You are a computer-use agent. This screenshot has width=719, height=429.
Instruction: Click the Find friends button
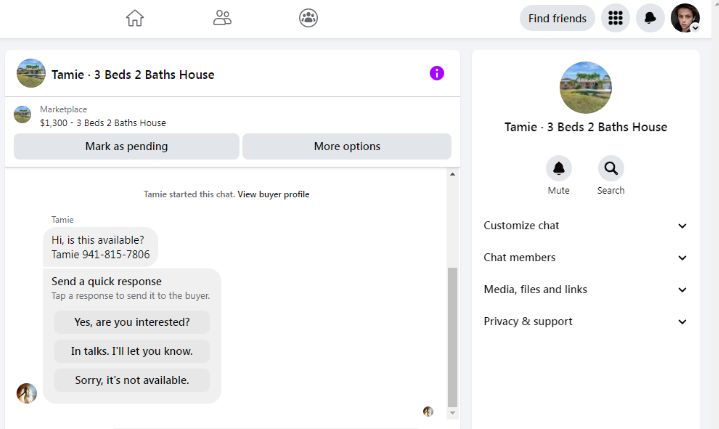(557, 18)
